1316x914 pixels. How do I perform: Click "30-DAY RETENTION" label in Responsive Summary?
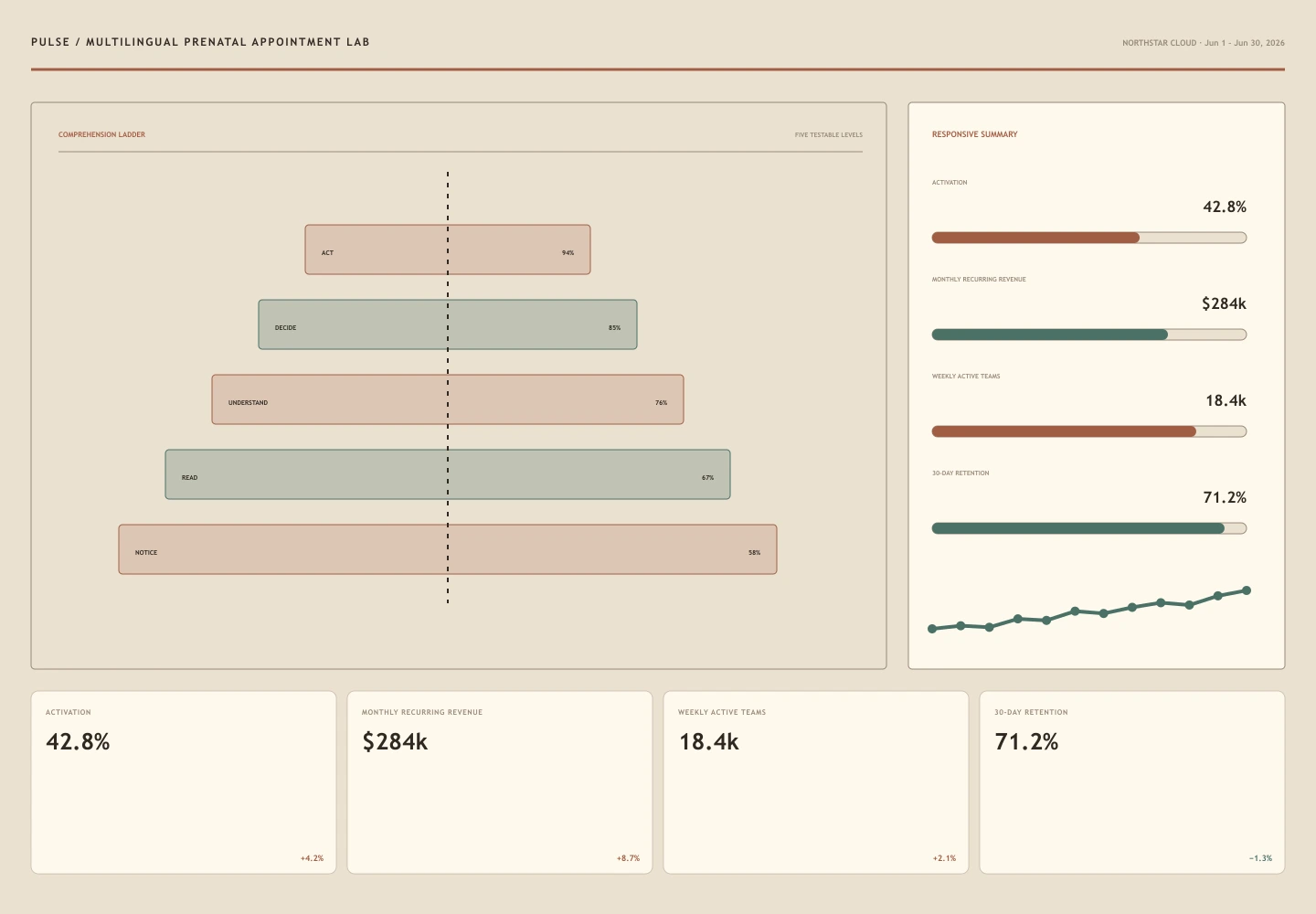pos(960,473)
